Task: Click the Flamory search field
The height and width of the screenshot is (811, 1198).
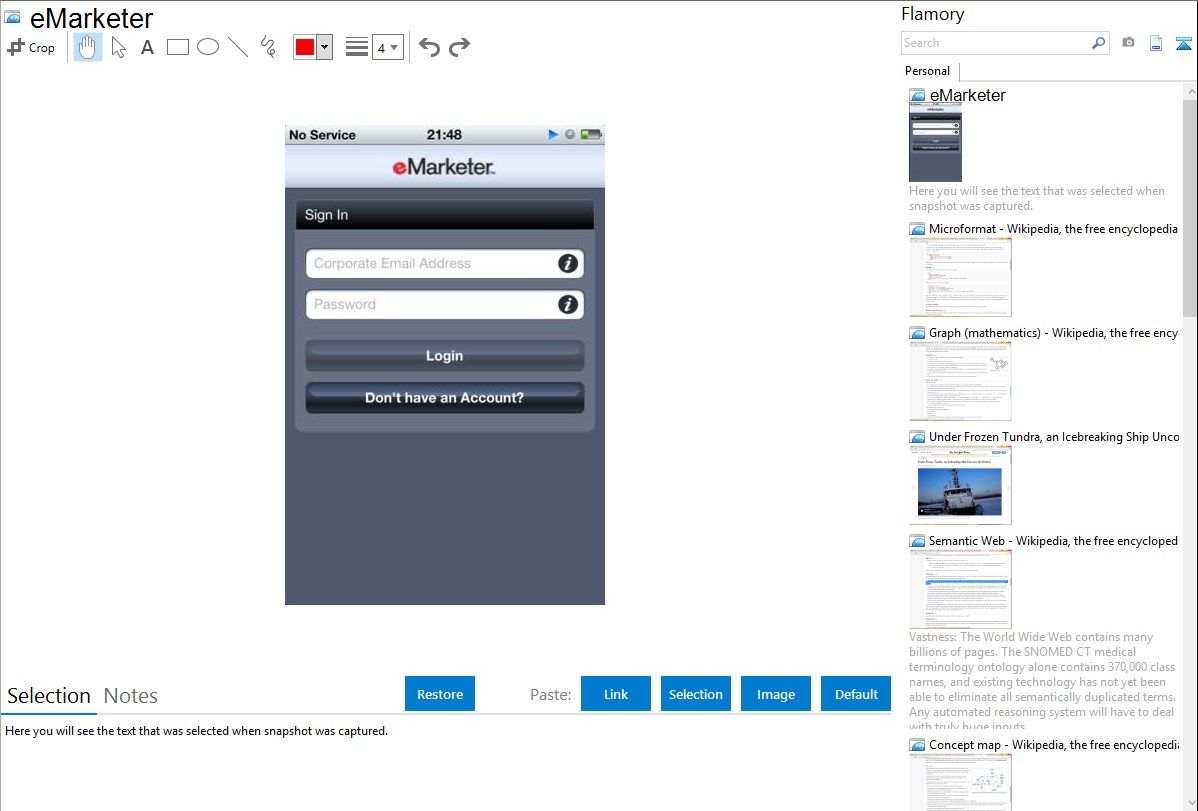Action: tap(996, 43)
